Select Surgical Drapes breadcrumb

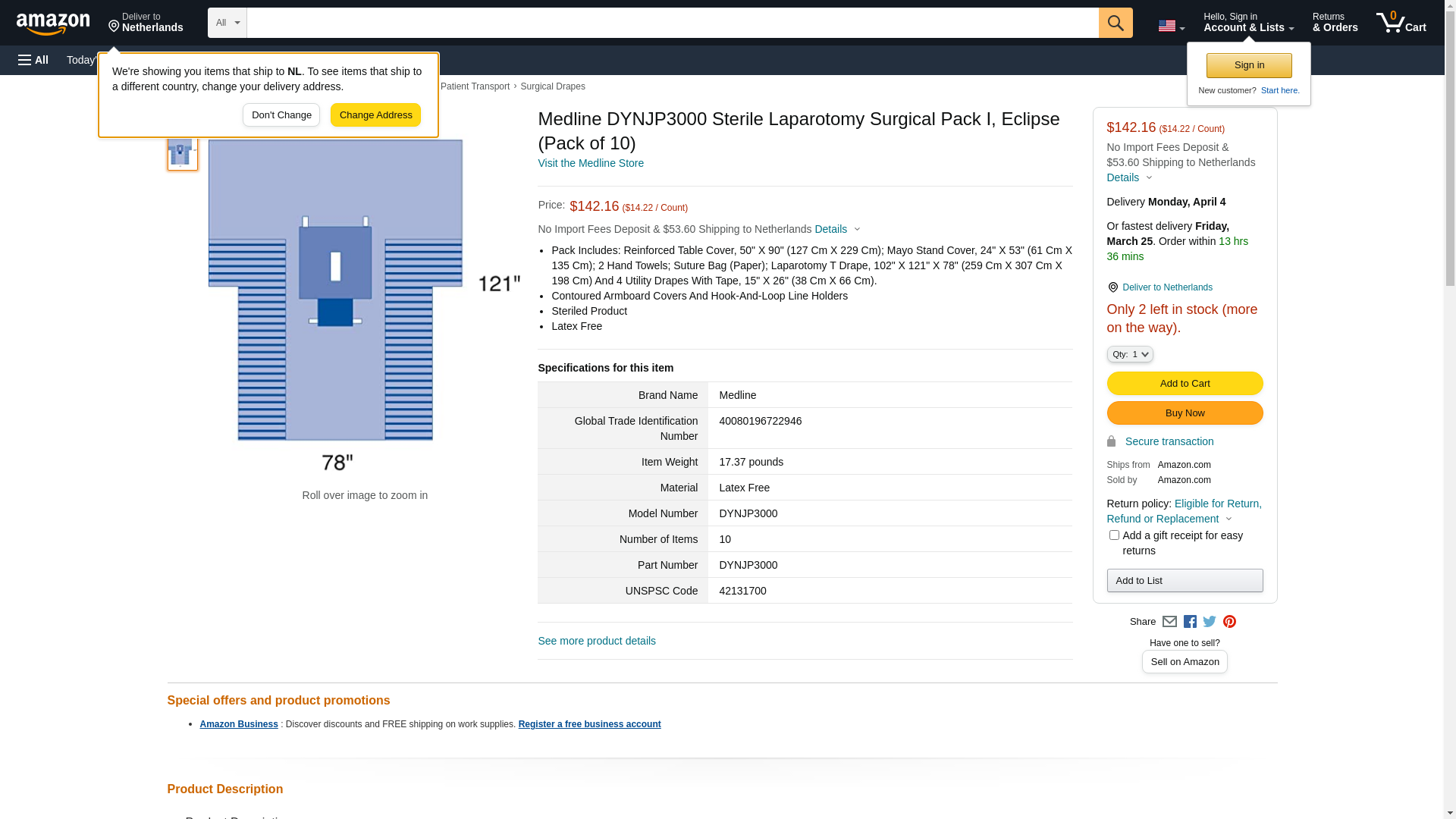(x=552, y=86)
